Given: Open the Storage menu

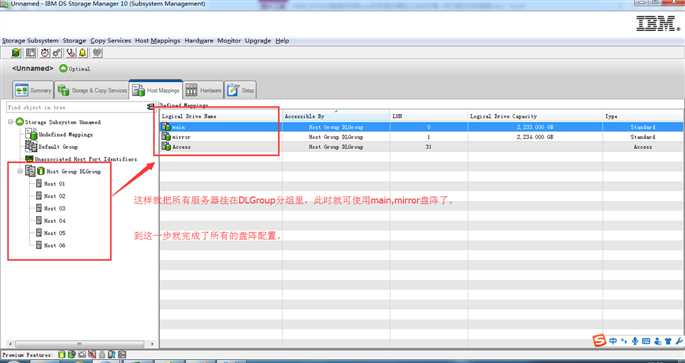Looking at the screenshot, I should [74, 41].
